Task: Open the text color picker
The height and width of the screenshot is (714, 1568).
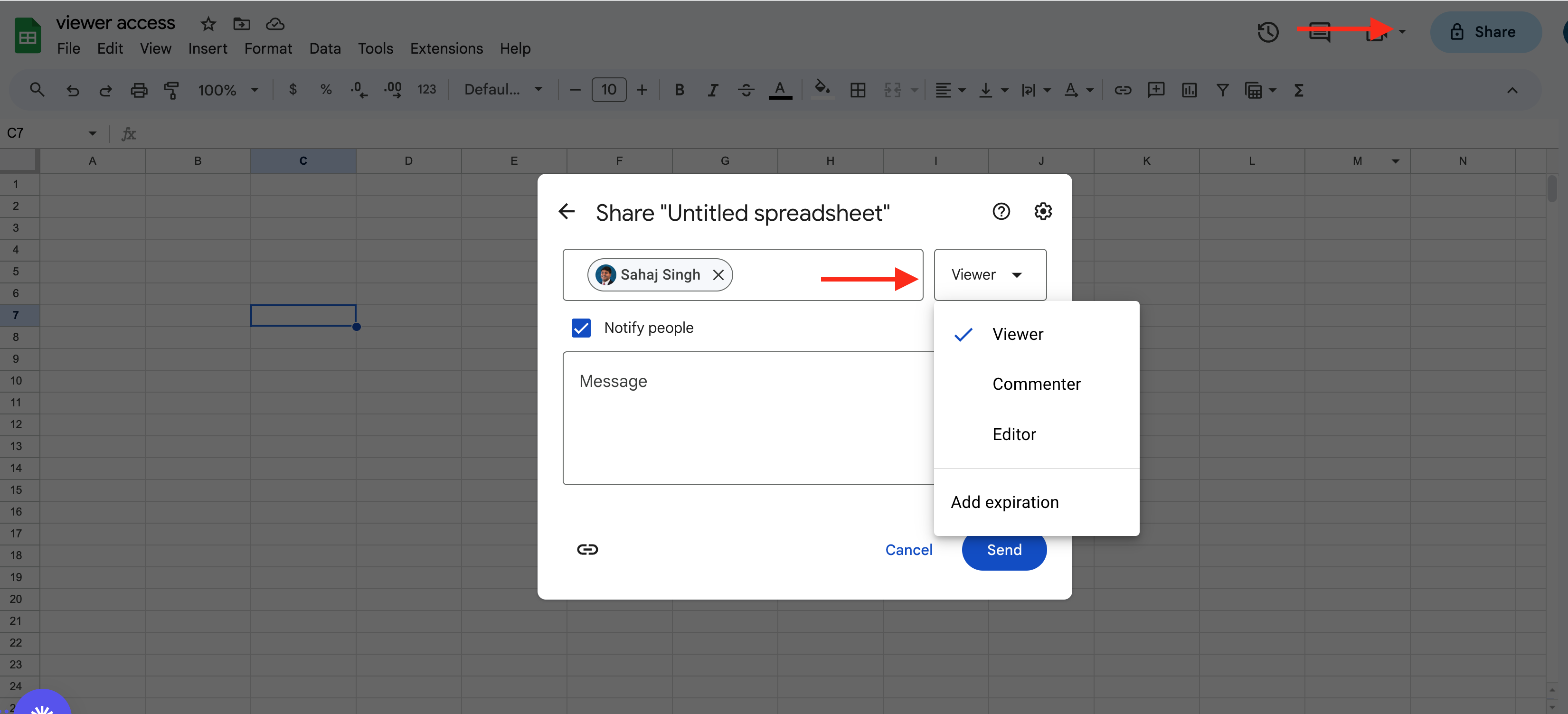Action: (780, 90)
